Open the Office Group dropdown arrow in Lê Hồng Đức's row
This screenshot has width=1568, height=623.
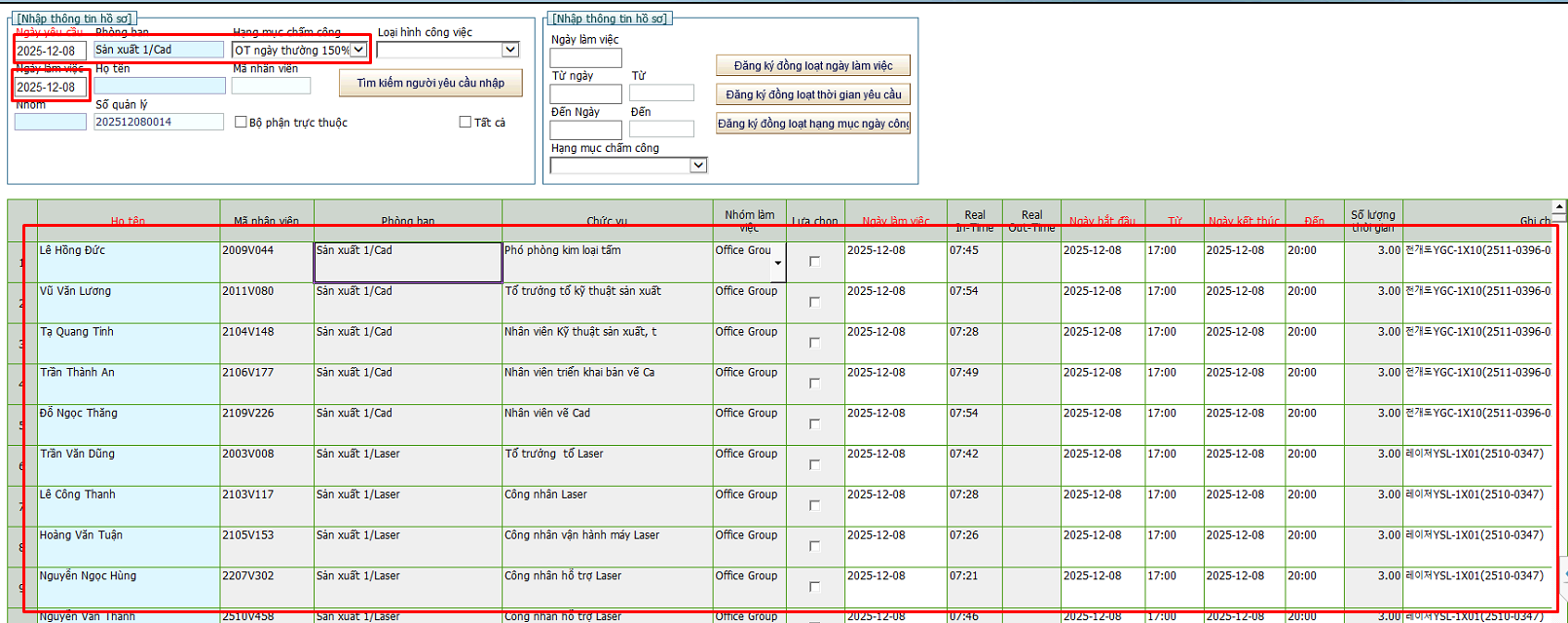click(777, 263)
